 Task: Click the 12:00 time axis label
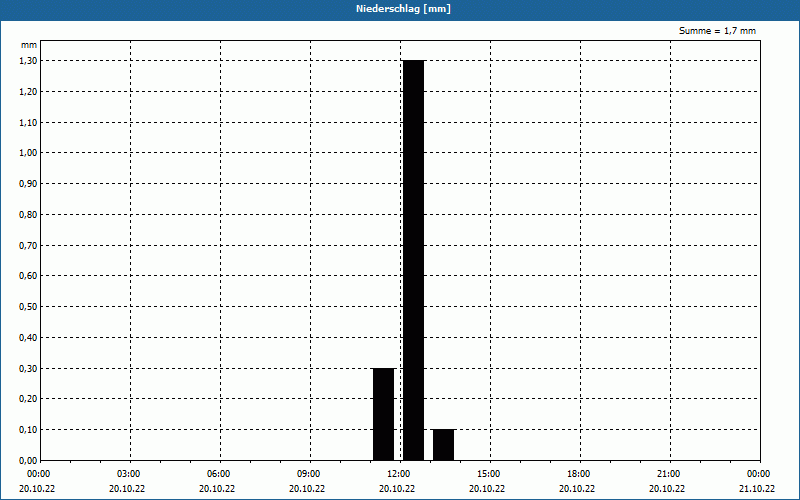(x=399, y=474)
